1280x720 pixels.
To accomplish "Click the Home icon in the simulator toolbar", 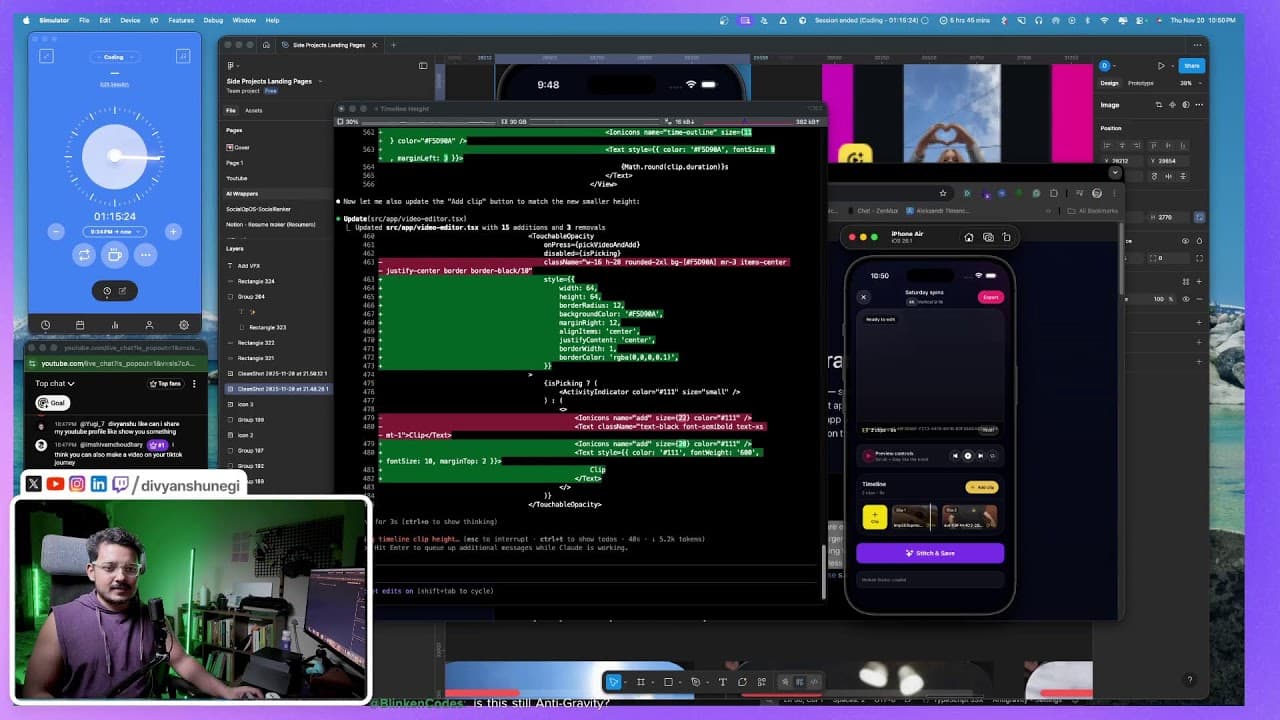I will (x=969, y=238).
